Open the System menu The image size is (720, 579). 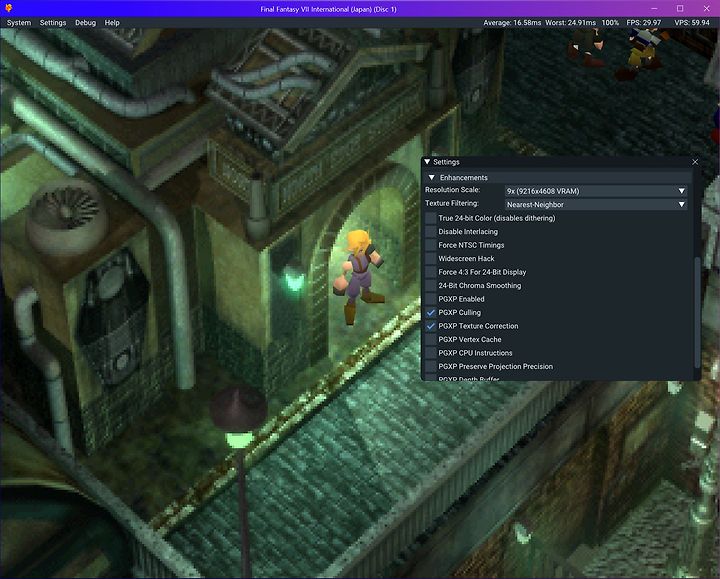point(19,22)
